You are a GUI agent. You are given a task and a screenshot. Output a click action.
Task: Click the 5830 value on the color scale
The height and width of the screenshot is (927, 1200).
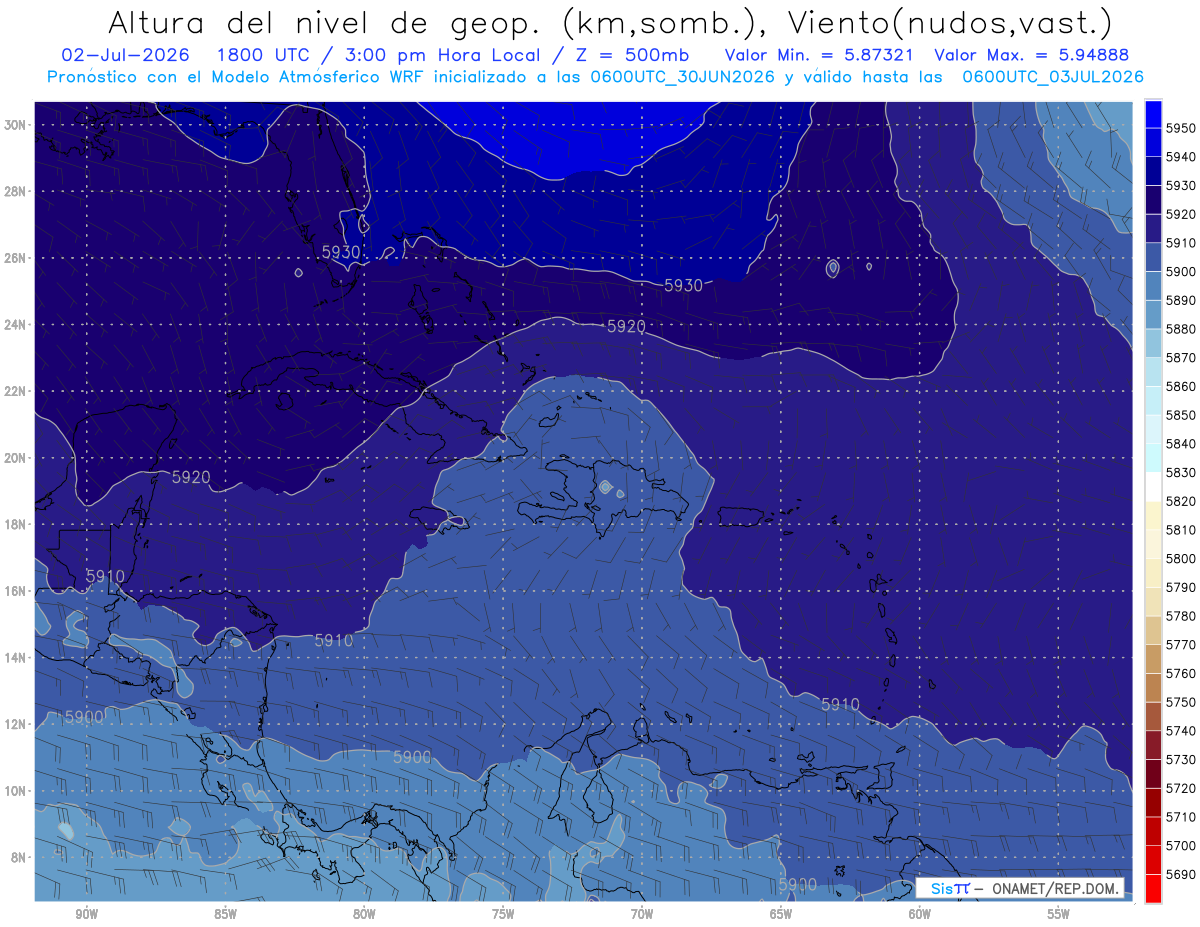pos(1181,472)
